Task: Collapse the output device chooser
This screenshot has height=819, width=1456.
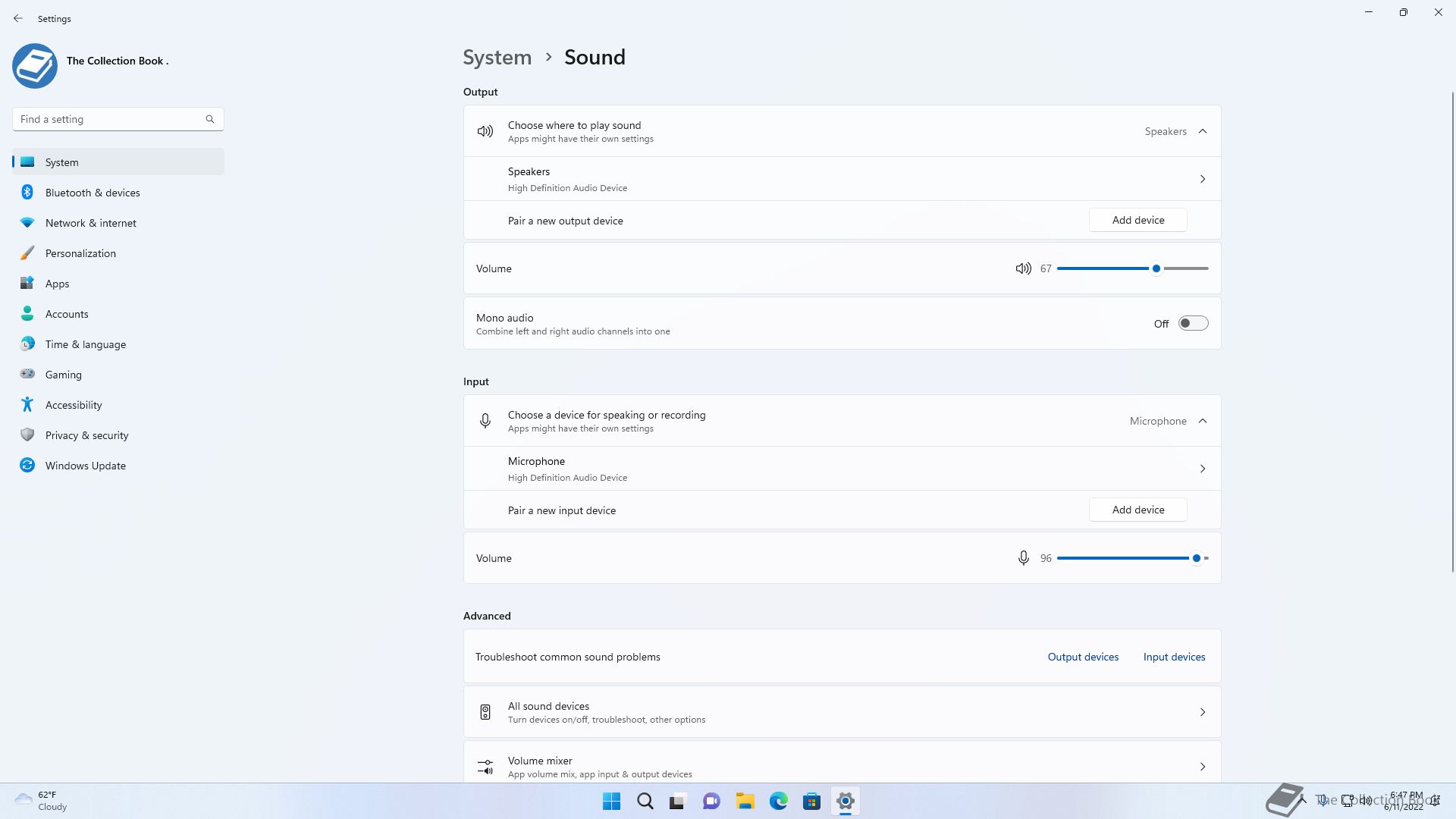Action: pyautogui.click(x=1203, y=131)
